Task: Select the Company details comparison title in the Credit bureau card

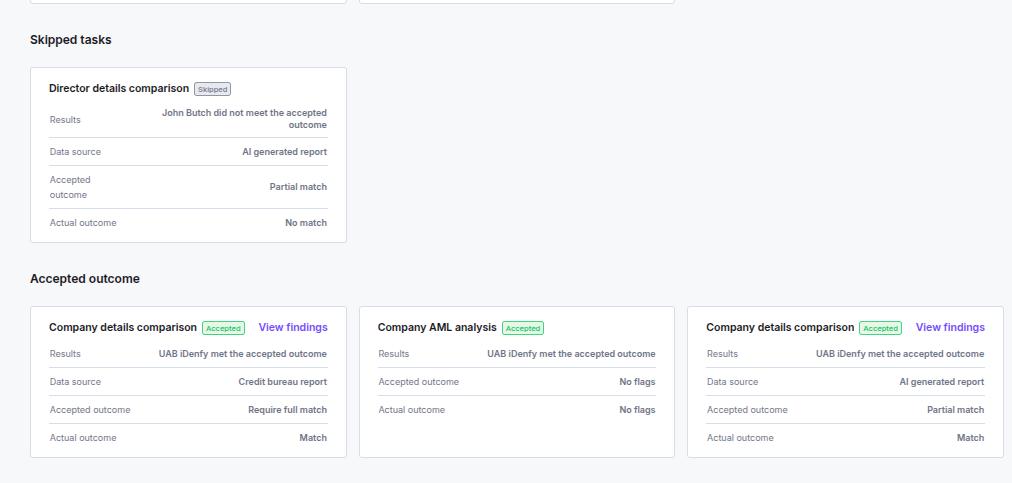Action: (x=122, y=327)
